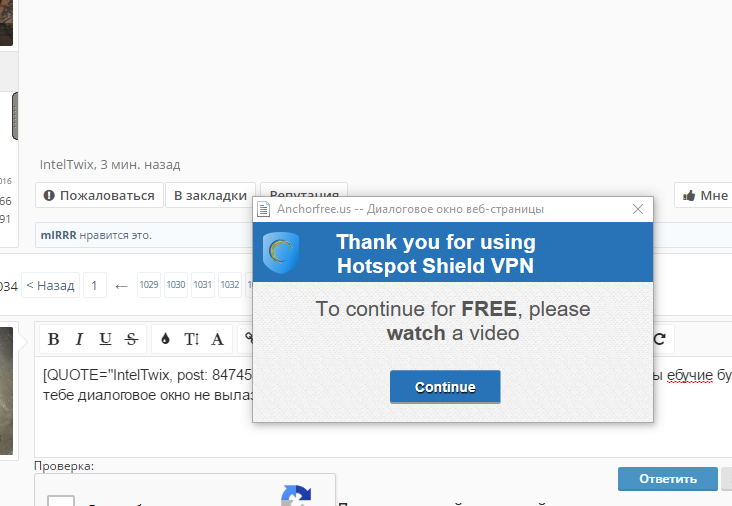Open the Репутация button behind the dialog

point(304,190)
